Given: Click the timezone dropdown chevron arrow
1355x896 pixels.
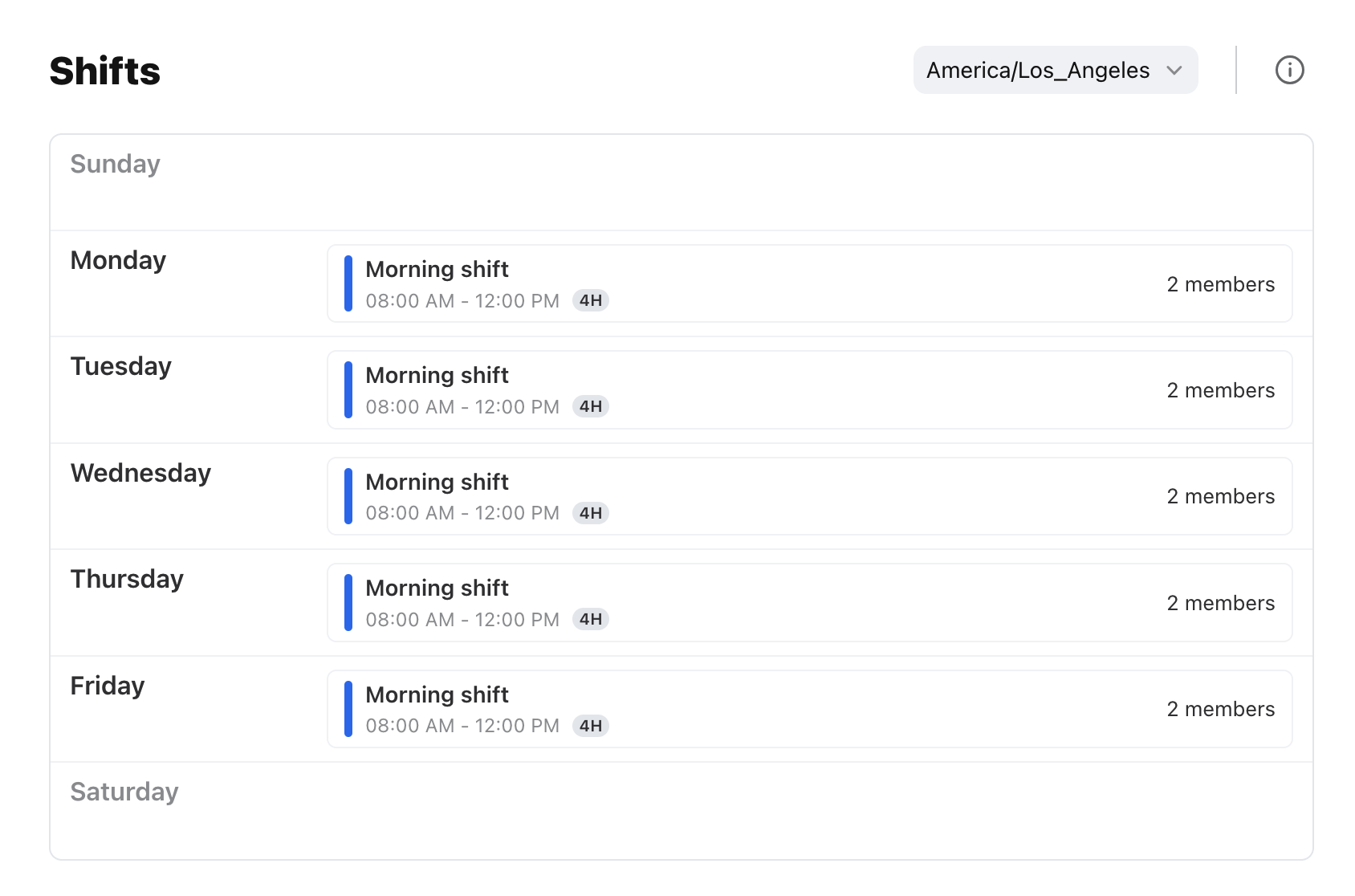Looking at the screenshot, I should click(1174, 71).
